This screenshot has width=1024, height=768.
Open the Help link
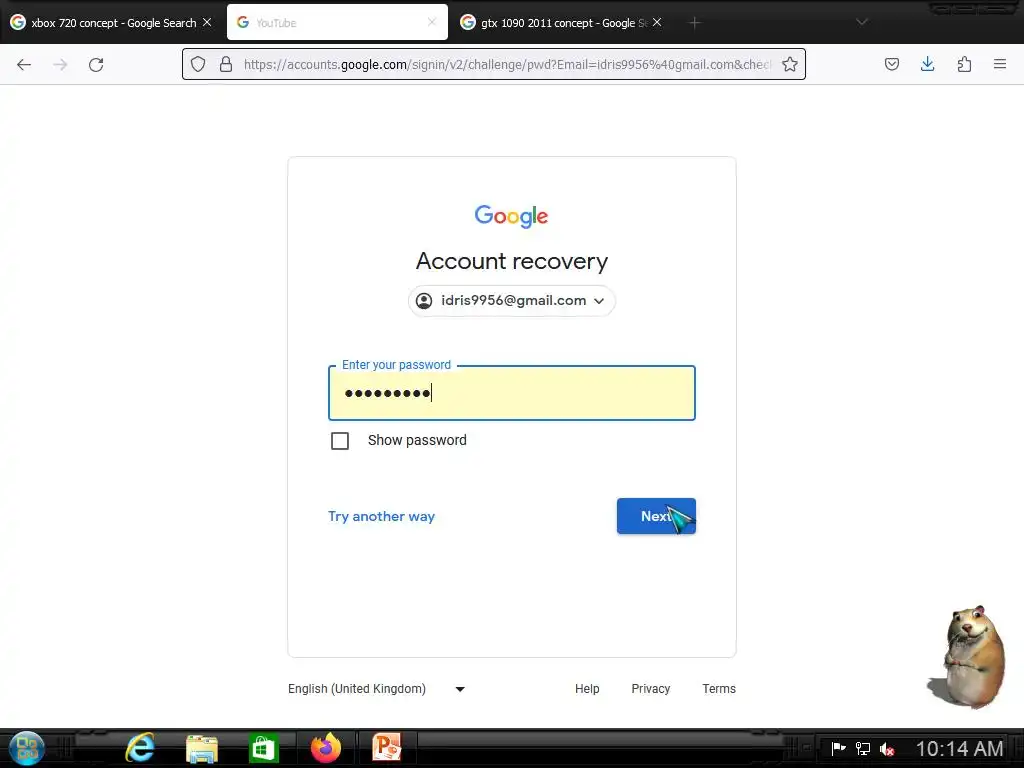(587, 688)
